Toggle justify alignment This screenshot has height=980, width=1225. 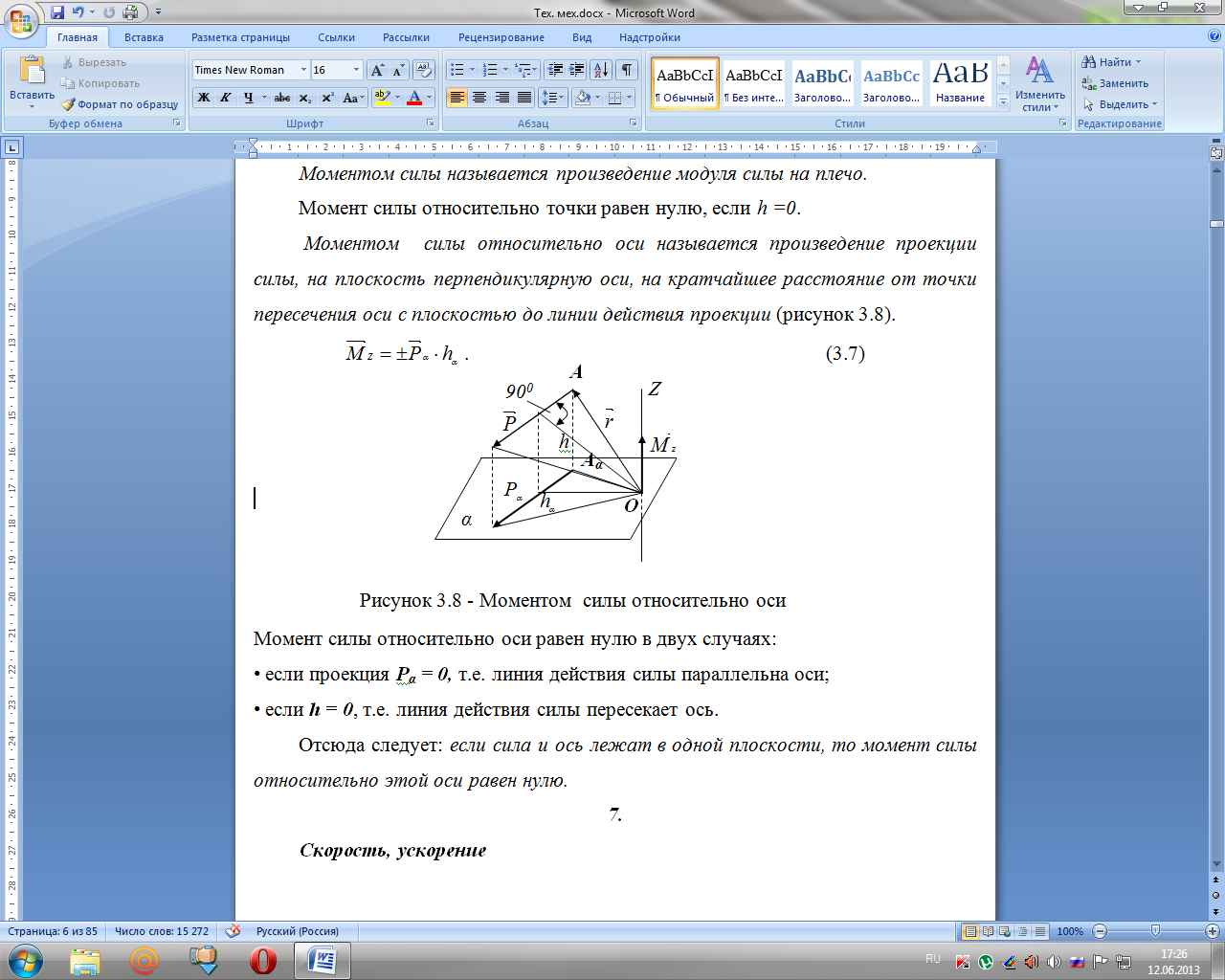click(x=524, y=98)
